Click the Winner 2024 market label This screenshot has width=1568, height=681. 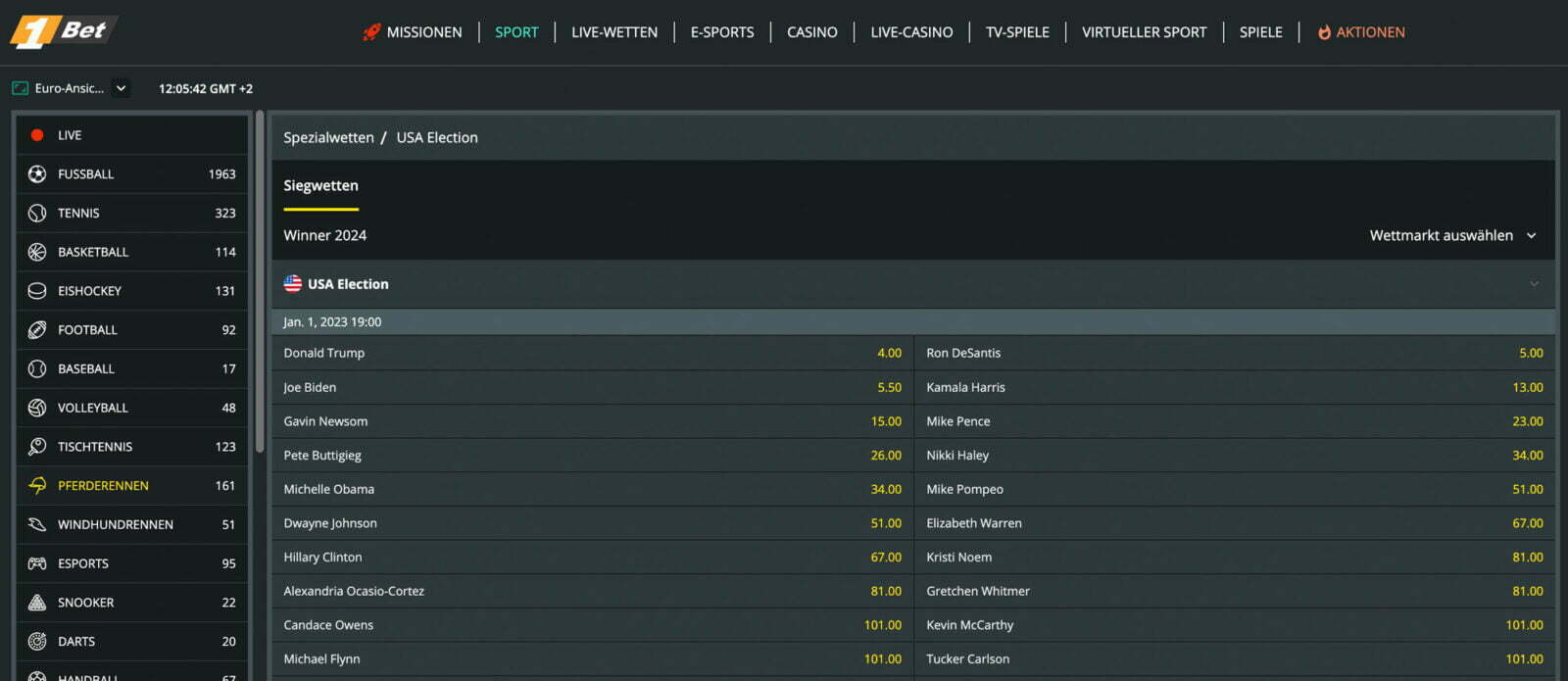[x=324, y=235]
